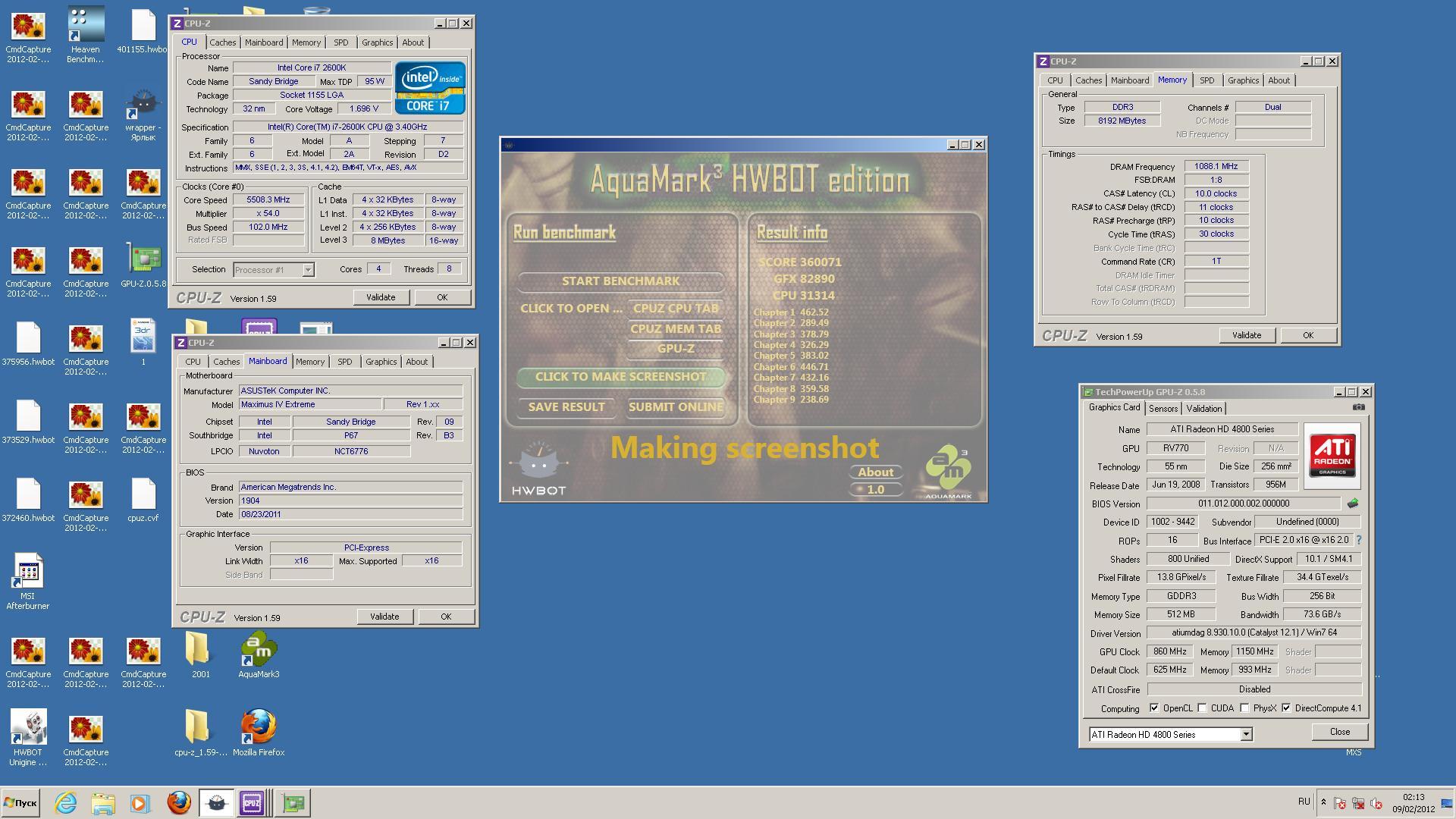
Task: Click CLICK TO MAKE SCREENSHOT button
Action: pyautogui.click(x=620, y=376)
